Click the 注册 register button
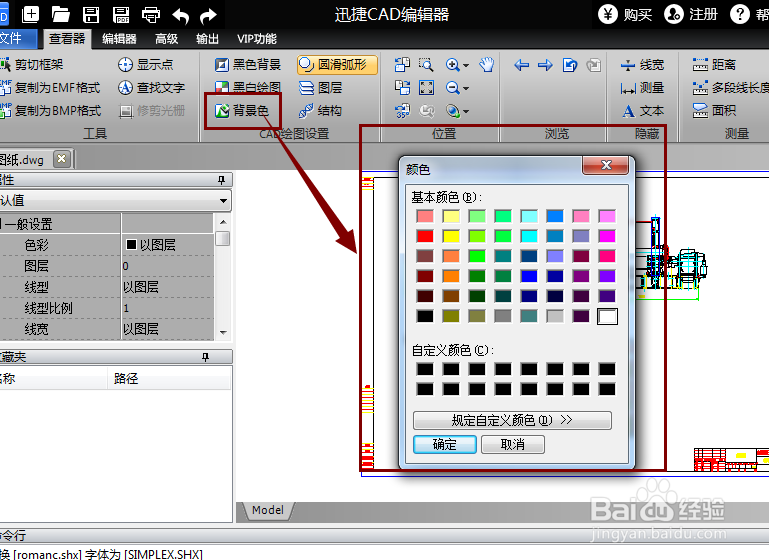The width and height of the screenshot is (769, 560). [x=691, y=15]
